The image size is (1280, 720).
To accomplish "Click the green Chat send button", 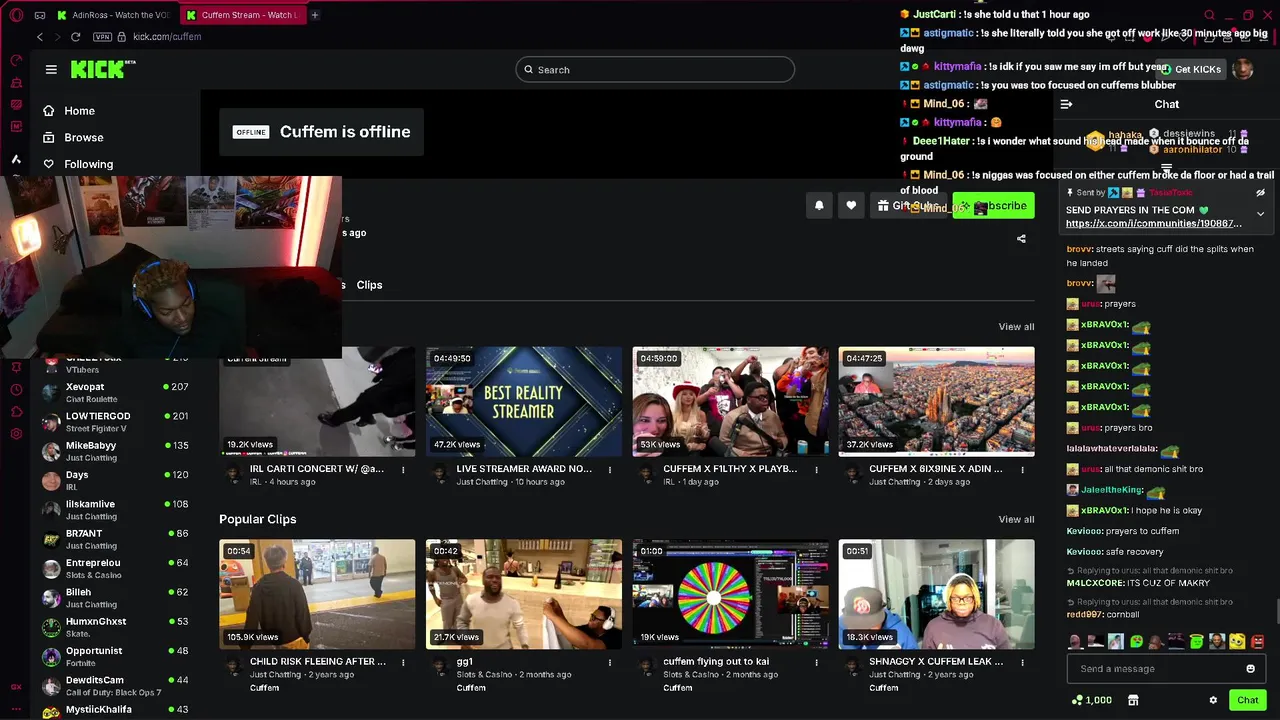I will coord(1247,700).
